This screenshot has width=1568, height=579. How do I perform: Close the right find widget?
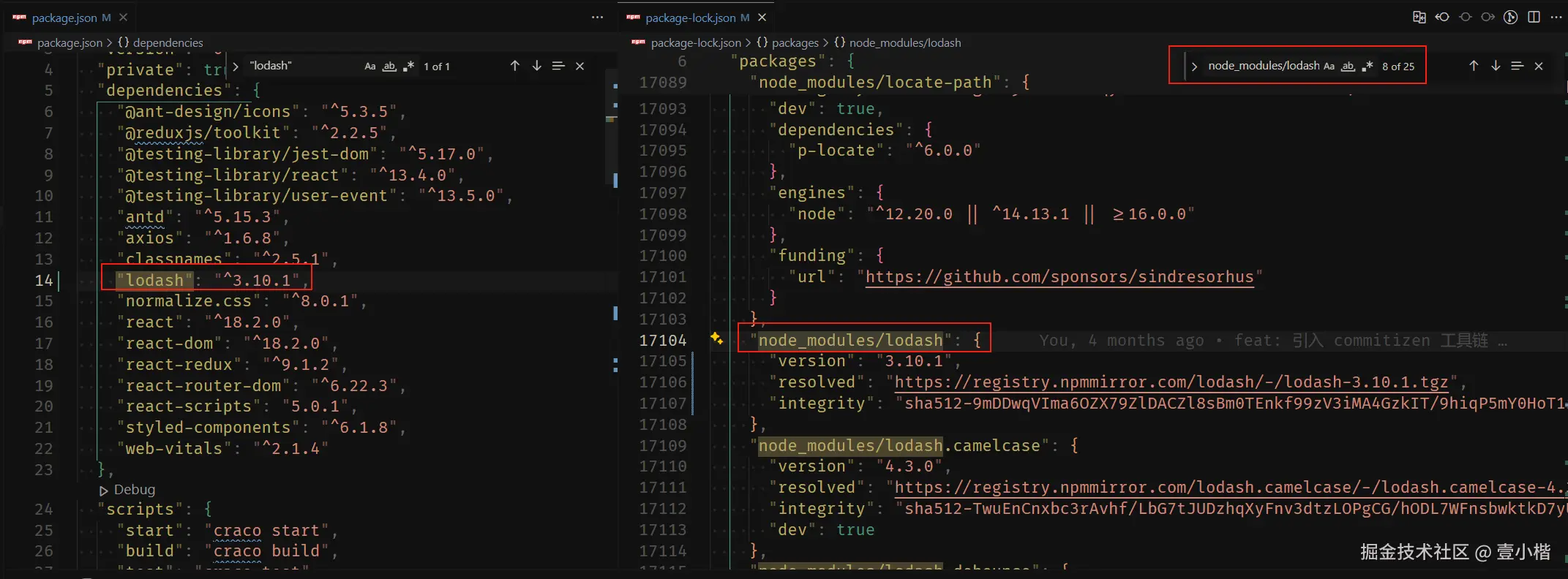1539,66
